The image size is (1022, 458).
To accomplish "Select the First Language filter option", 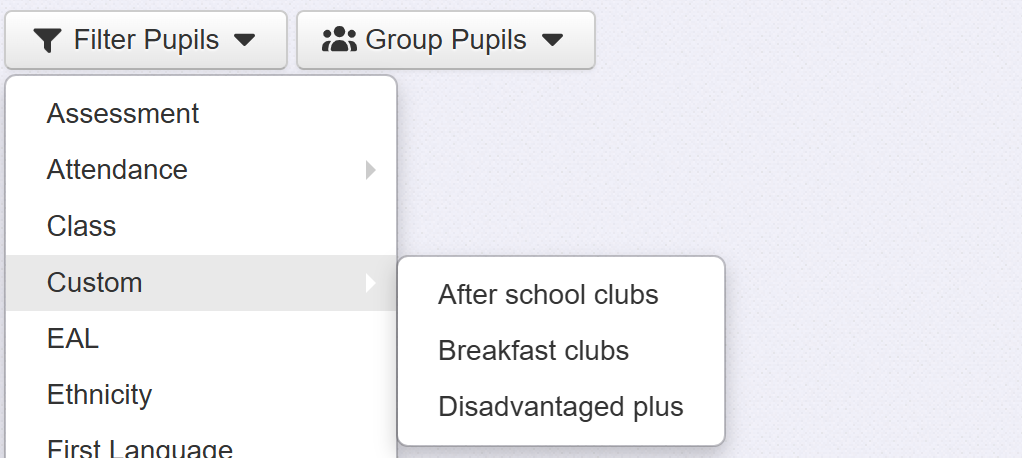I will [x=140, y=448].
